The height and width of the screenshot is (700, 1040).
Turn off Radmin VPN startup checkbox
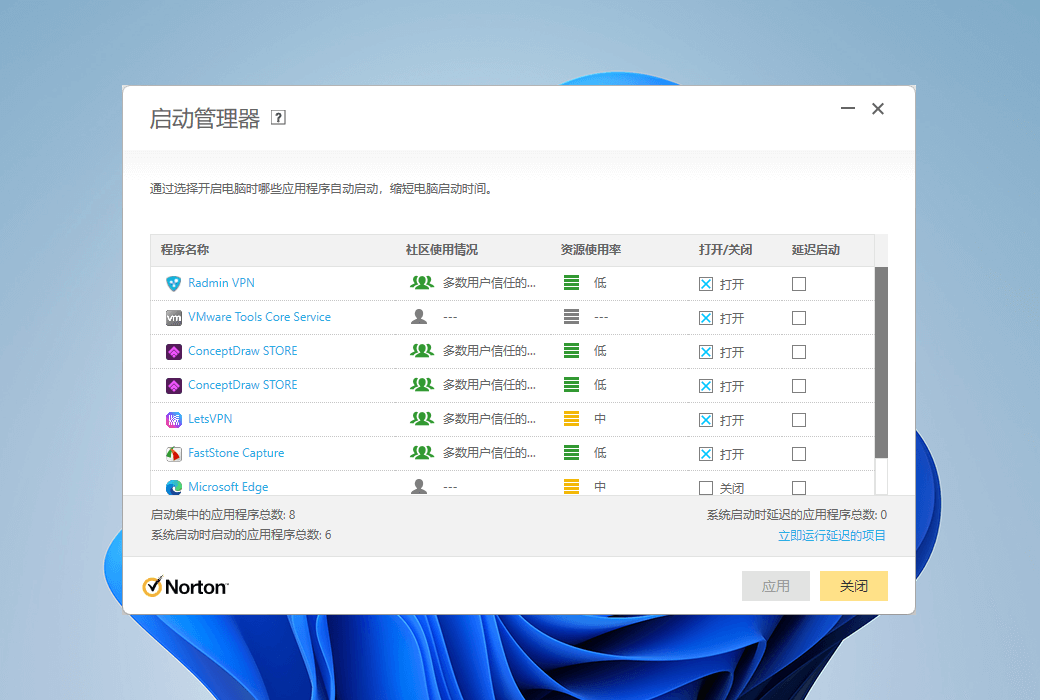click(x=706, y=284)
